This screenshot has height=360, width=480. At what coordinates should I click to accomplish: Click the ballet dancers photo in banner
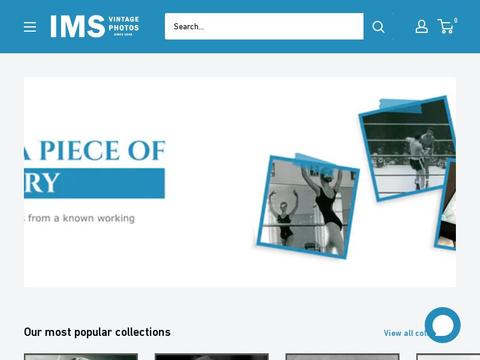(307, 207)
